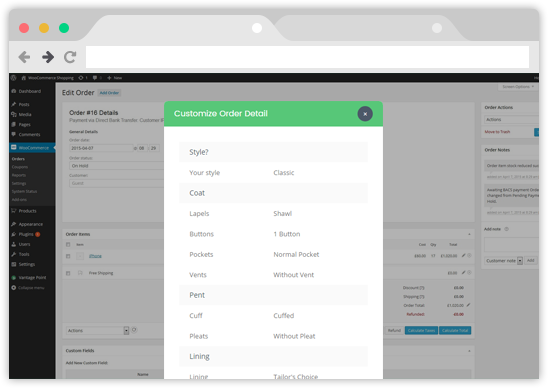The height and width of the screenshot is (388, 548).
Task: Open the New menu in admin bar
Action: pos(115,78)
